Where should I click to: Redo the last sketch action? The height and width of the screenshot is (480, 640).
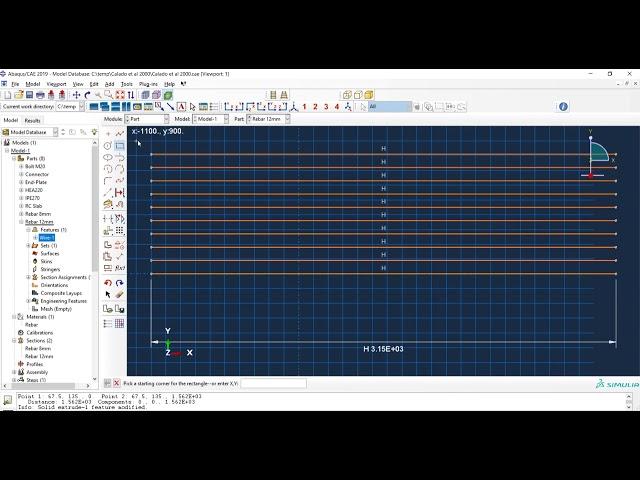120,283
